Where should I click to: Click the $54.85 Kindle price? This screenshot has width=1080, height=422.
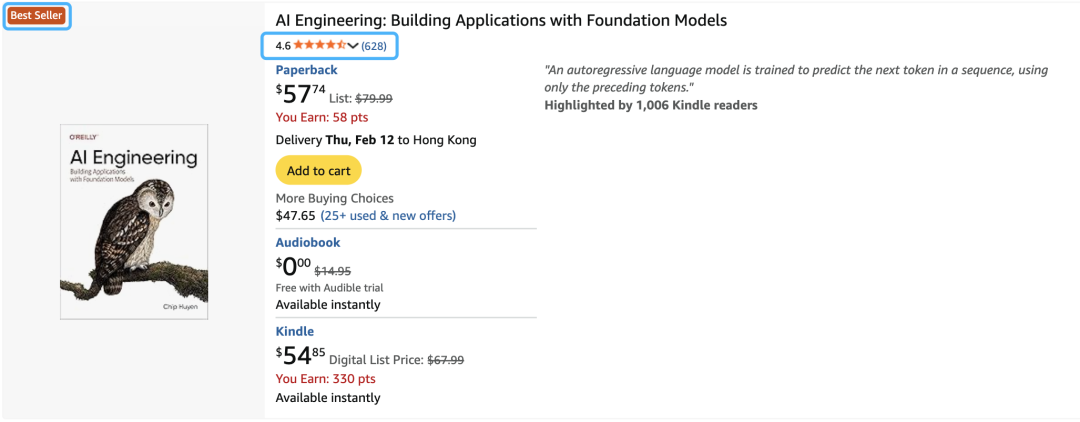[x=300, y=356]
